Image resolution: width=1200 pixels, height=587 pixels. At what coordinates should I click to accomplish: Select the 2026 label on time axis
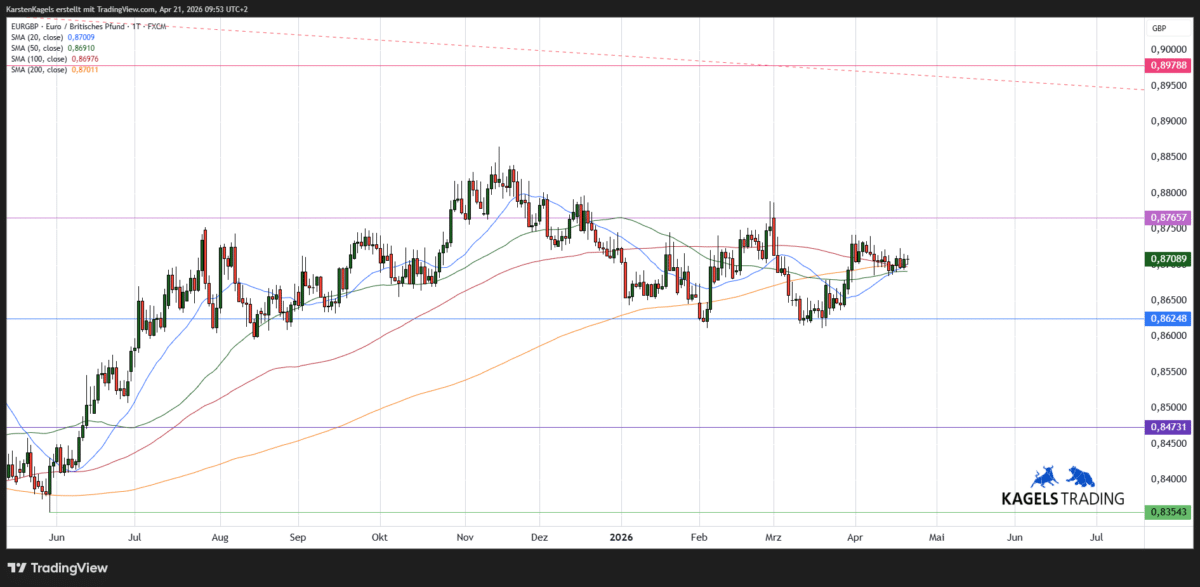click(x=621, y=537)
